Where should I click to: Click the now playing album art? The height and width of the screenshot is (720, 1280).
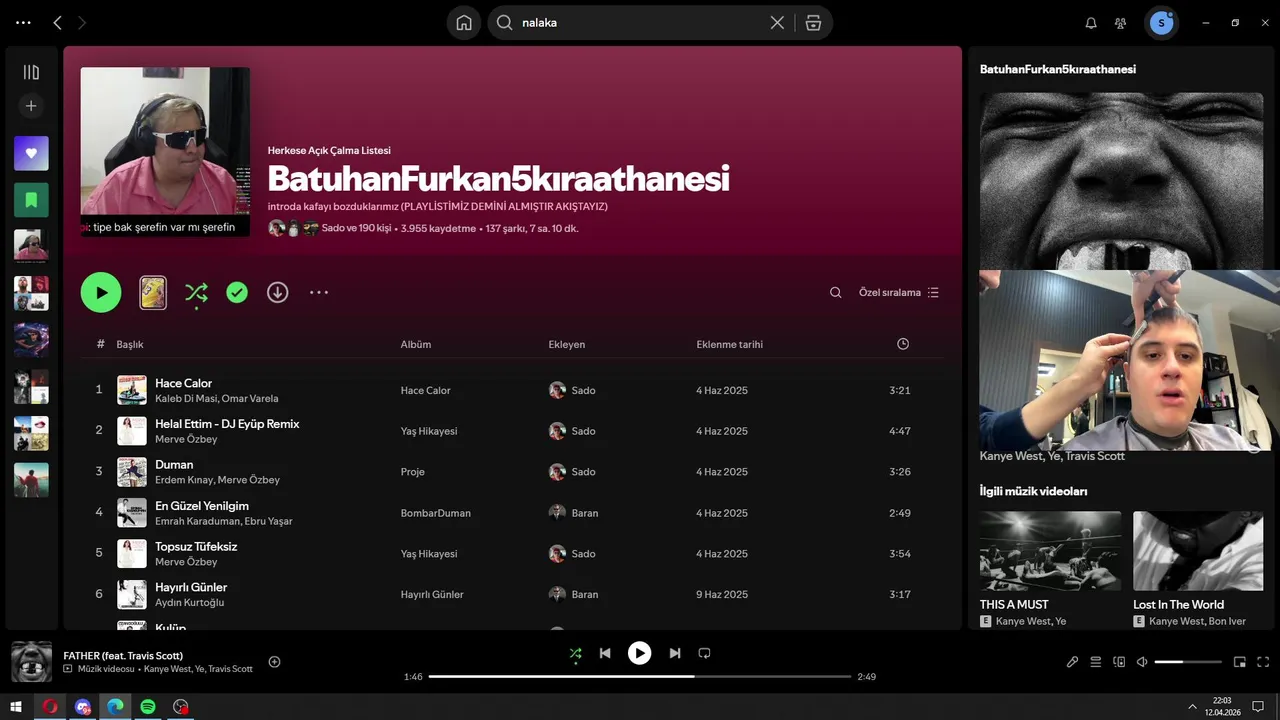tap(31, 661)
